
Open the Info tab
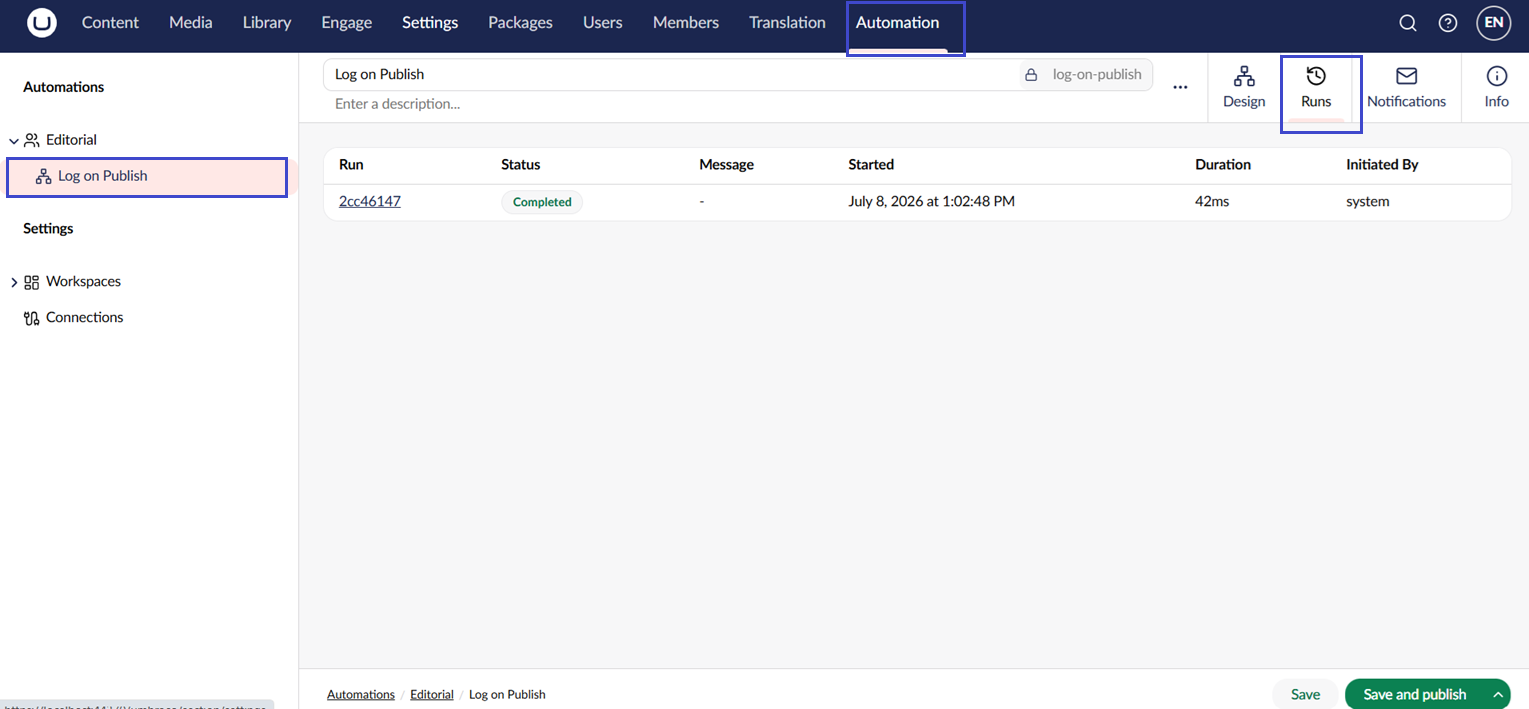(1496, 88)
